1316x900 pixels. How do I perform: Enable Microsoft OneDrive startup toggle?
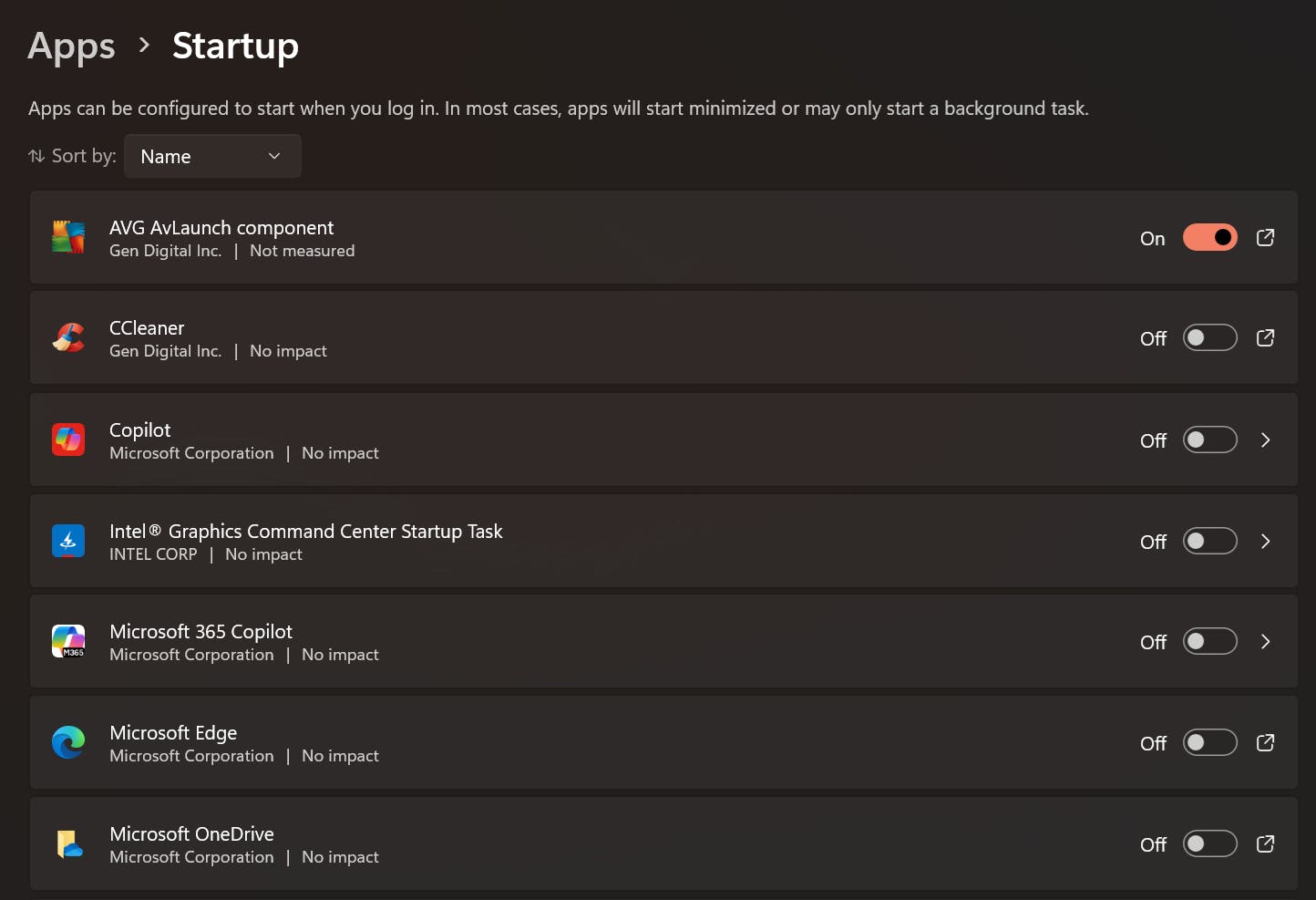(1209, 844)
